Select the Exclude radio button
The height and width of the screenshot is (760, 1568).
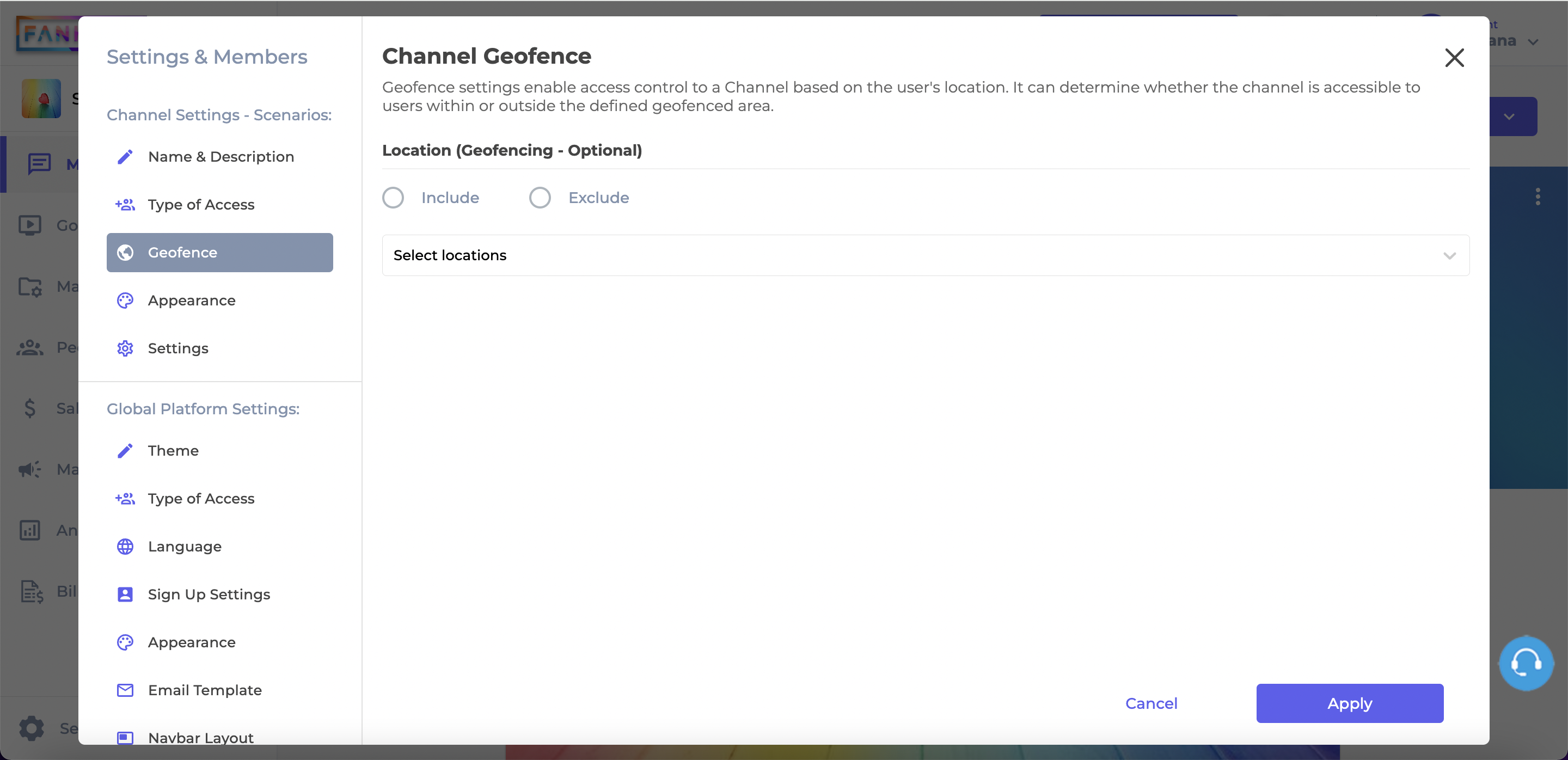pos(540,198)
